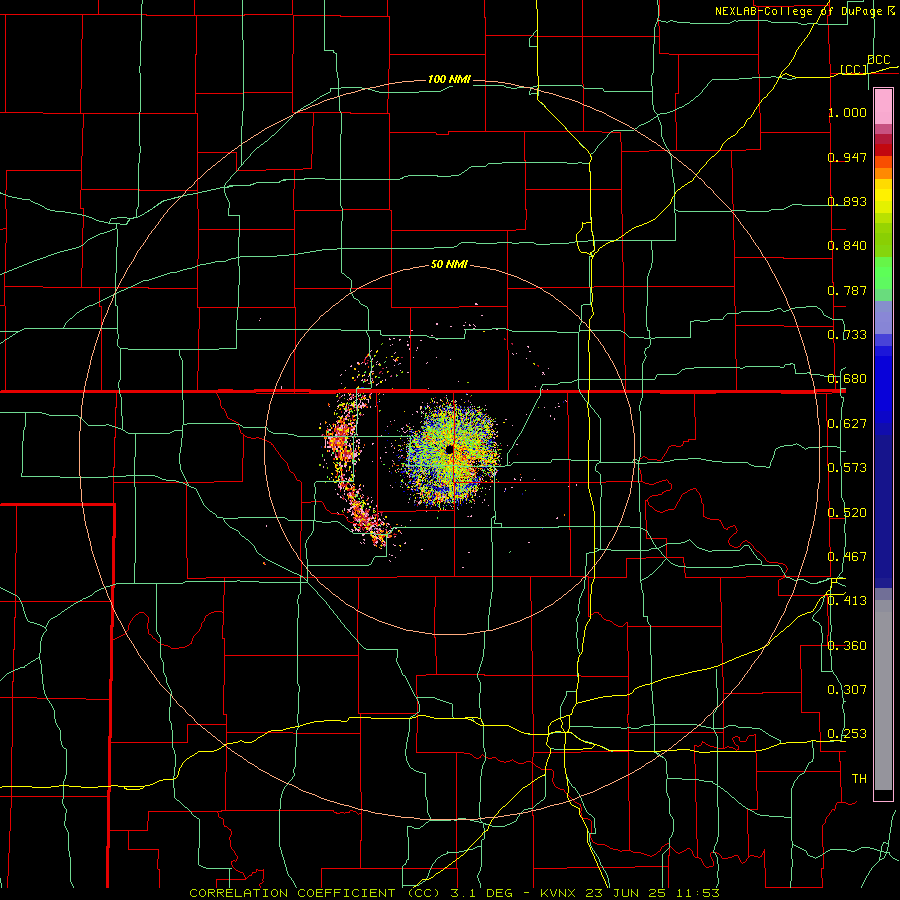This screenshot has height=900, width=900.
Task: Pick the bright green segment of the color scale
Action: [x=883, y=273]
